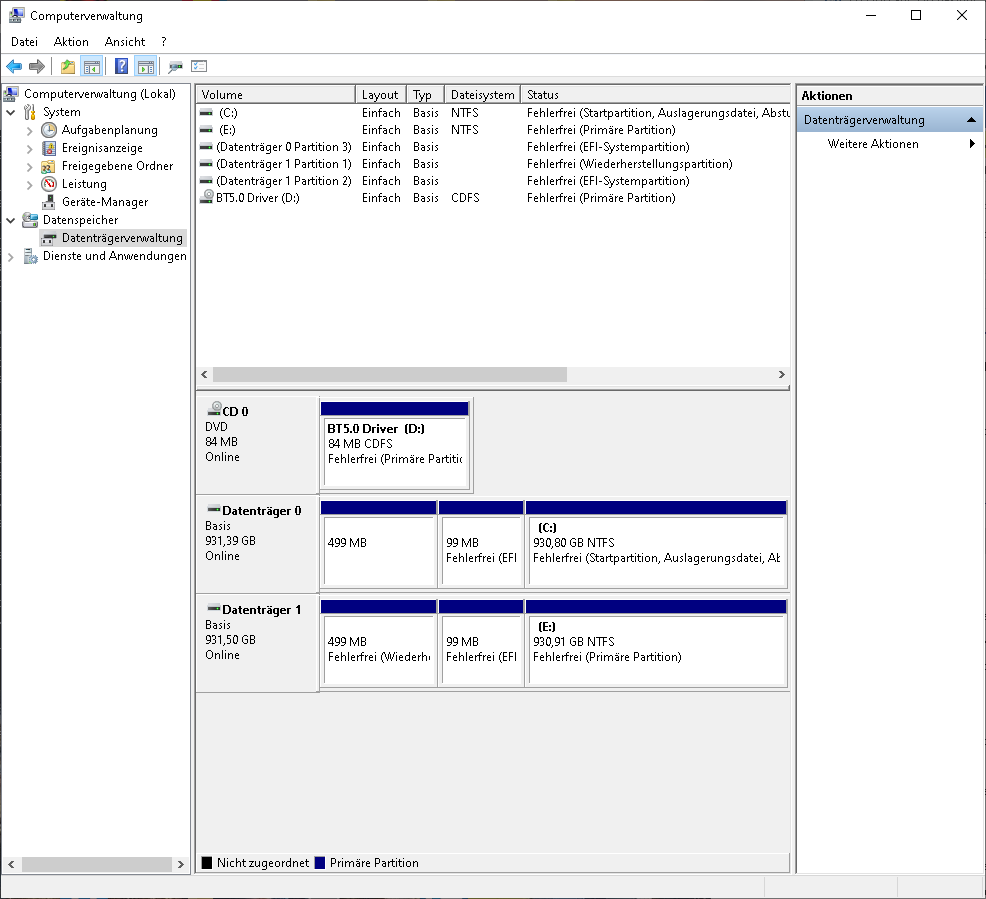Select row (Datenträger 0 Partition 3)
The height and width of the screenshot is (899, 986).
tap(493, 147)
